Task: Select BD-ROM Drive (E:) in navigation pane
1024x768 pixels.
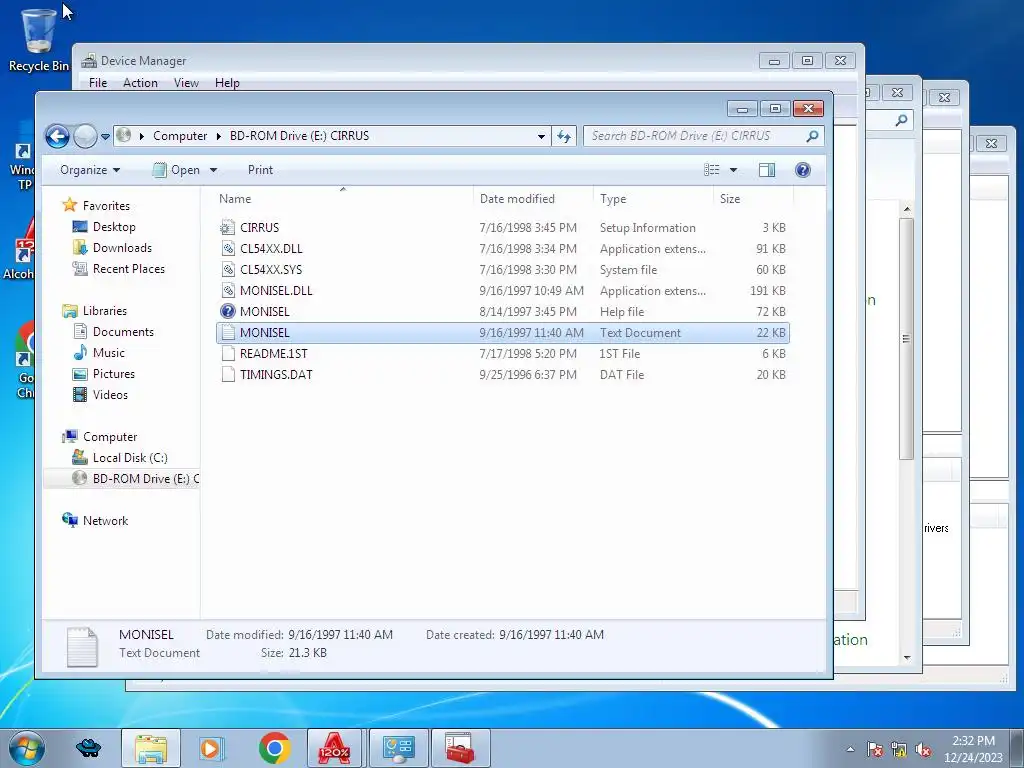Action: click(146, 479)
